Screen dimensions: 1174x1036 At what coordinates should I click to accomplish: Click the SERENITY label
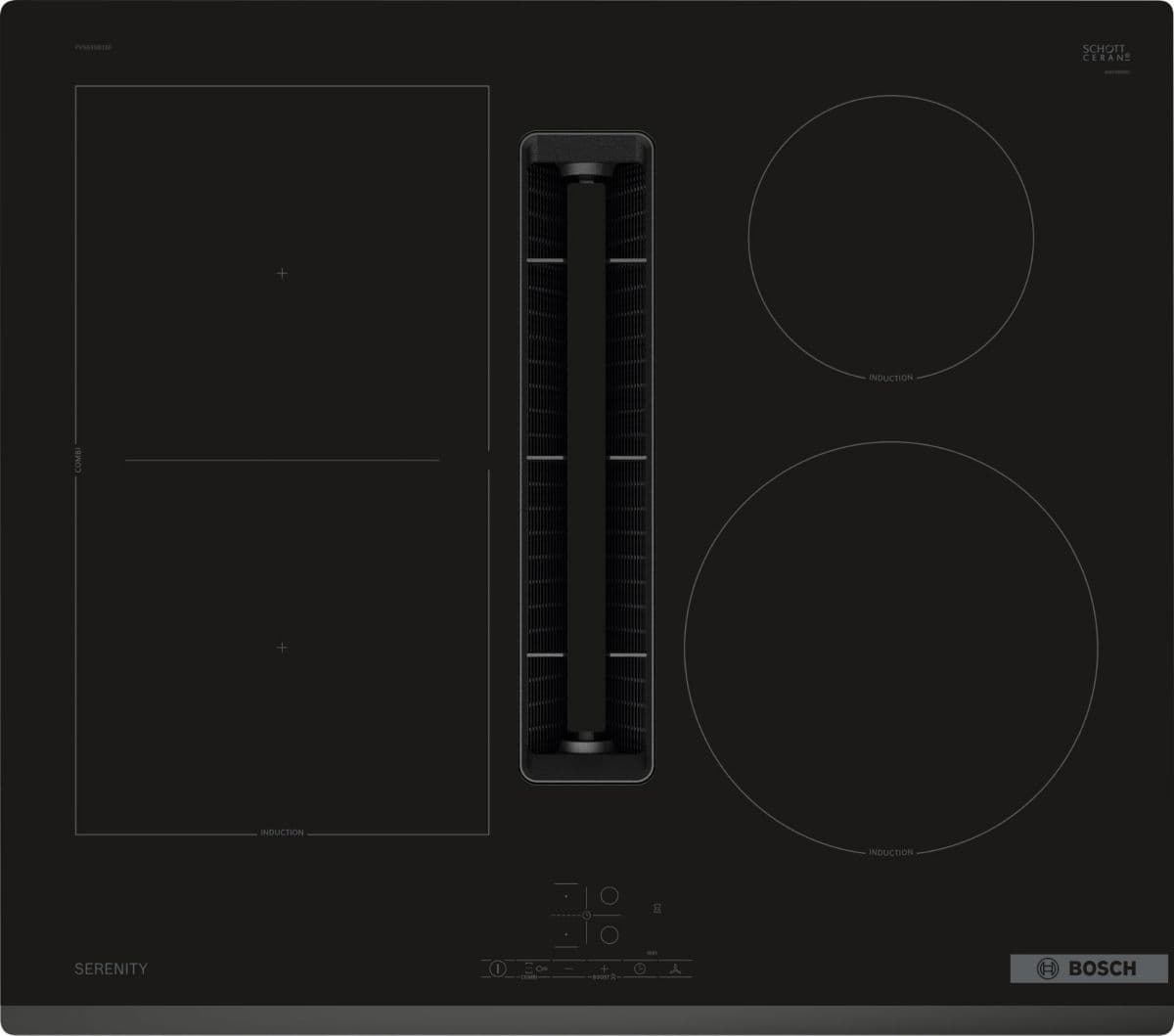point(112,968)
